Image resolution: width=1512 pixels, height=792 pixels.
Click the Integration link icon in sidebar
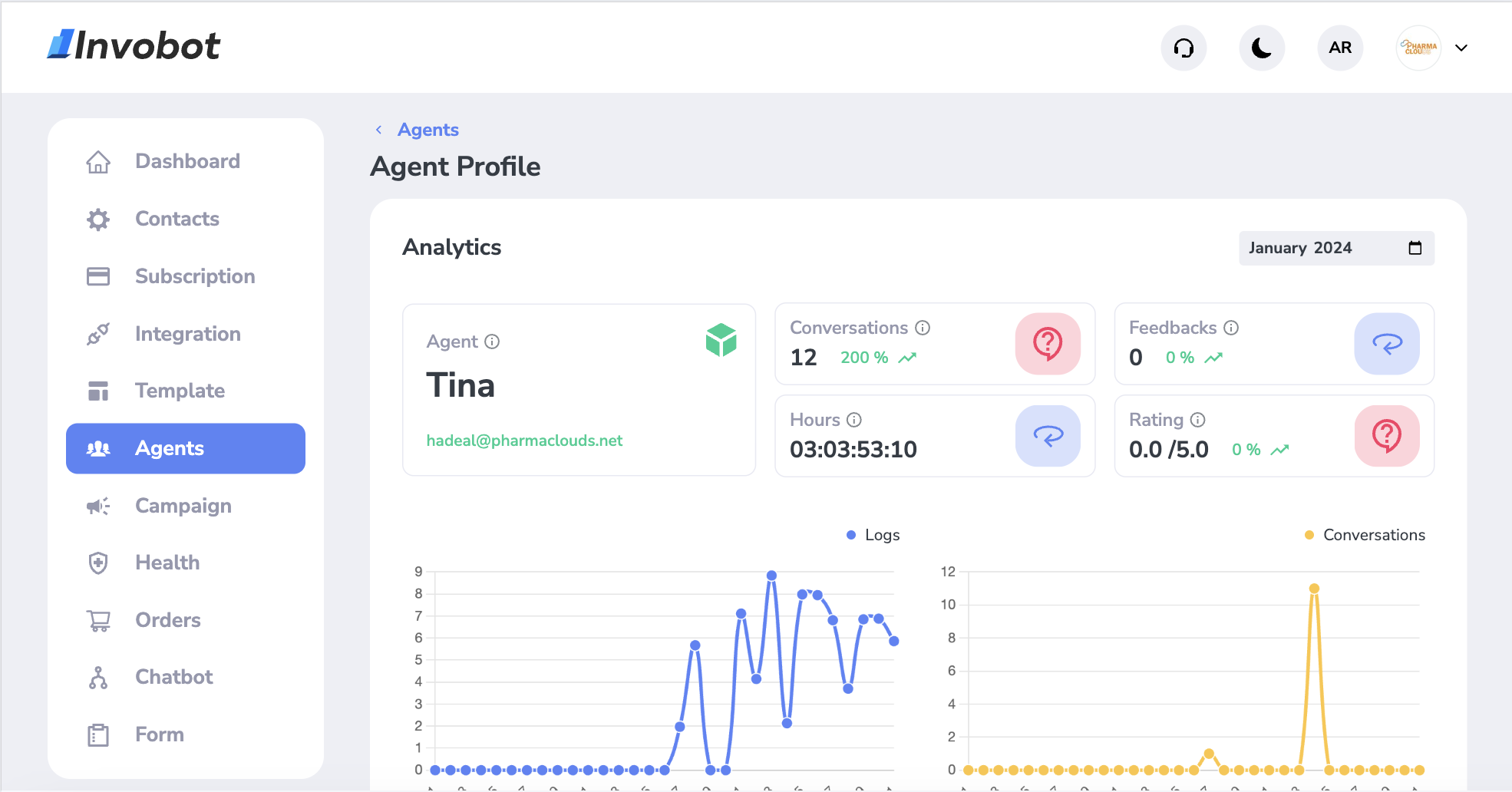coord(98,334)
